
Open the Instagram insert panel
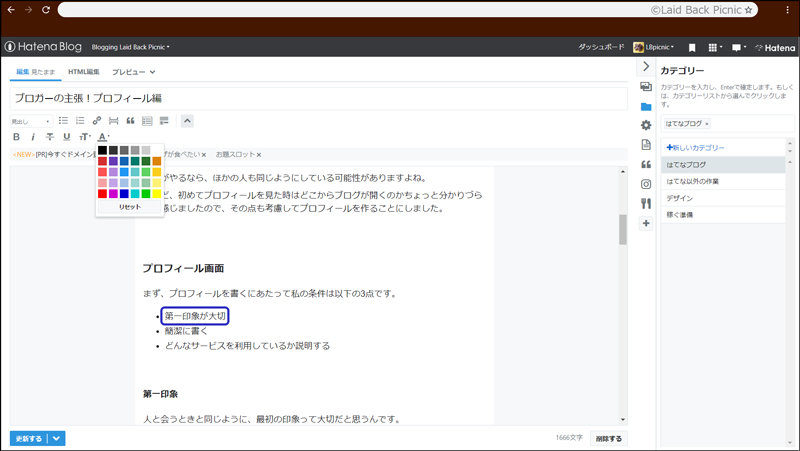click(x=646, y=184)
